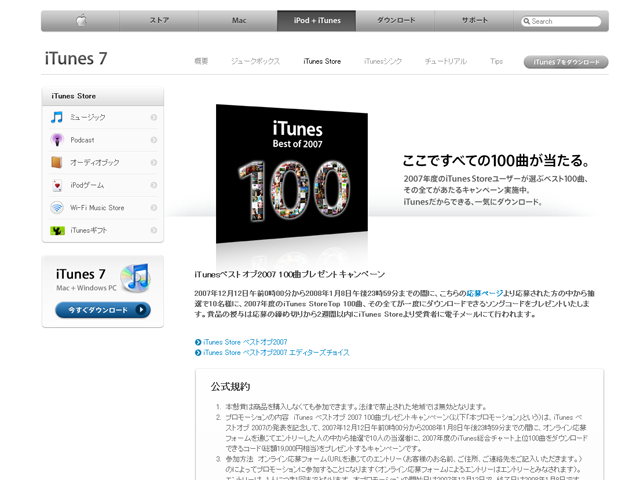Select the iTunes Store subnav link
The width and height of the screenshot is (640, 480).
click(322, 61)
